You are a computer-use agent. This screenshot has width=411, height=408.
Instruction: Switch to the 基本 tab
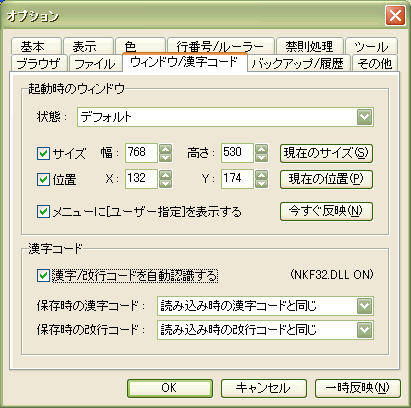pyautogui.click(x=36, y=46)
